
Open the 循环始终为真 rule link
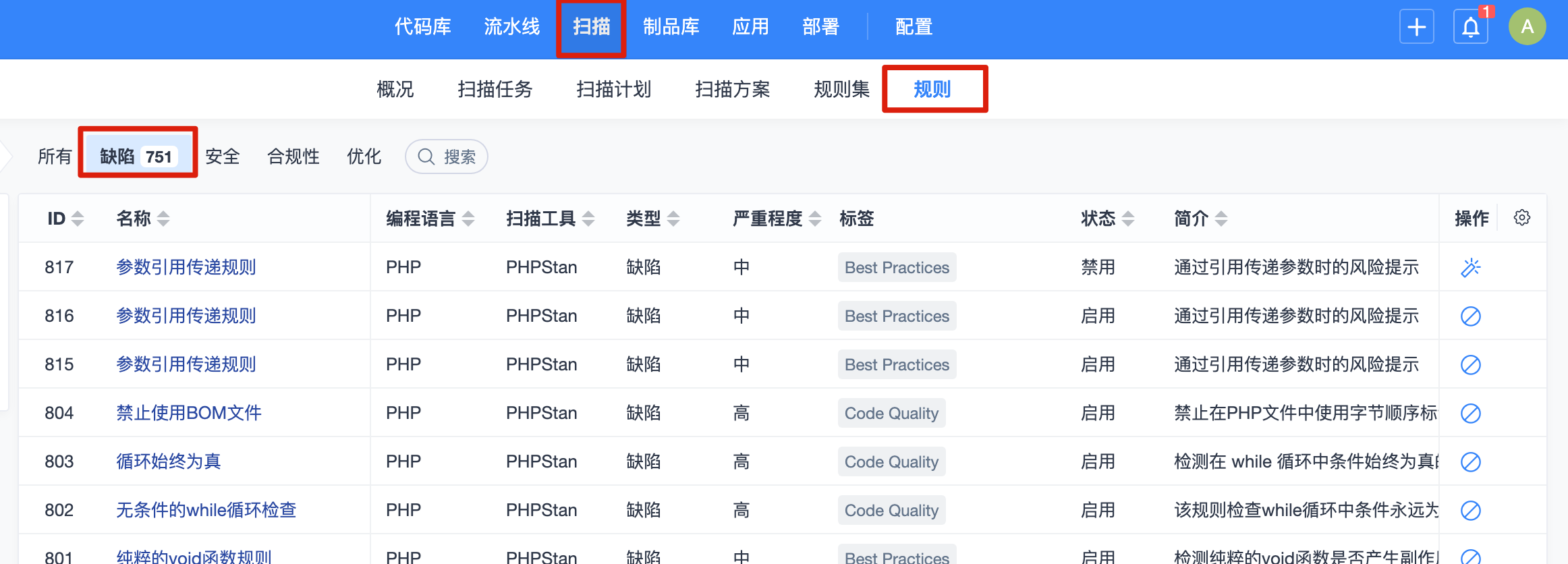coord(168,461)
